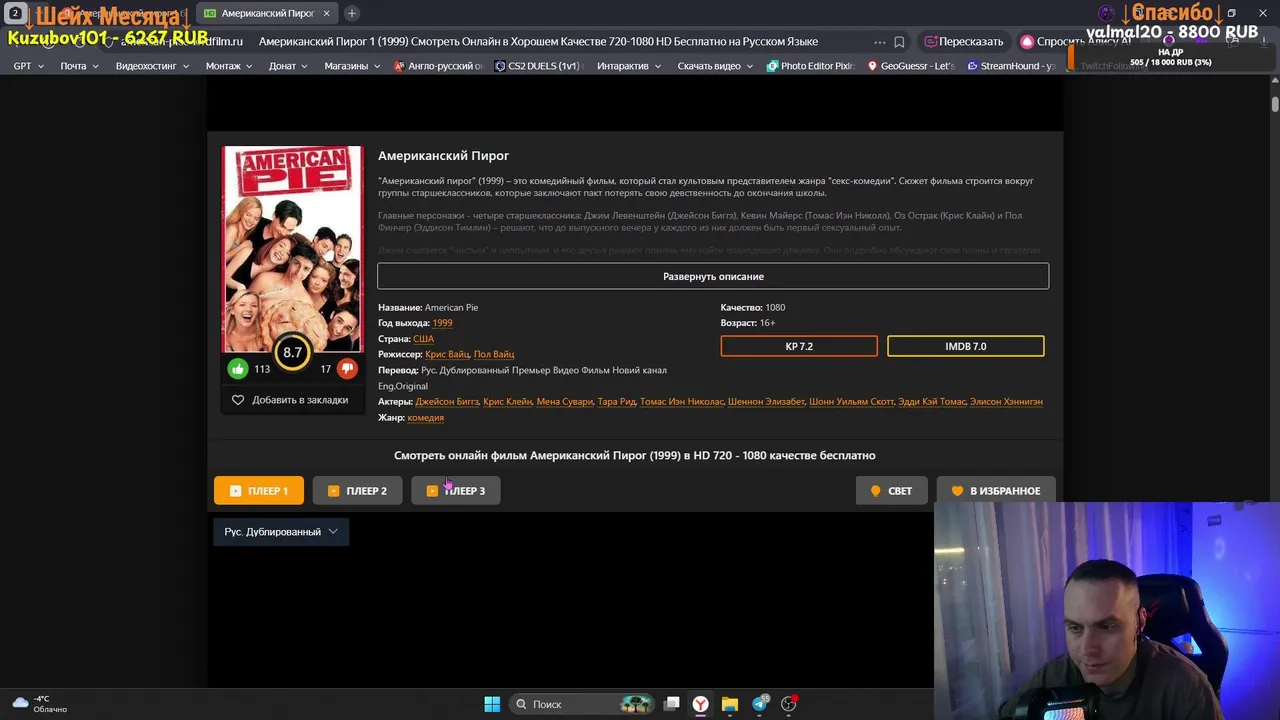Screen dimensions: 1280x720
Task: Open the actor Джейсон Биггз link
Action: (x=447, y=402)
